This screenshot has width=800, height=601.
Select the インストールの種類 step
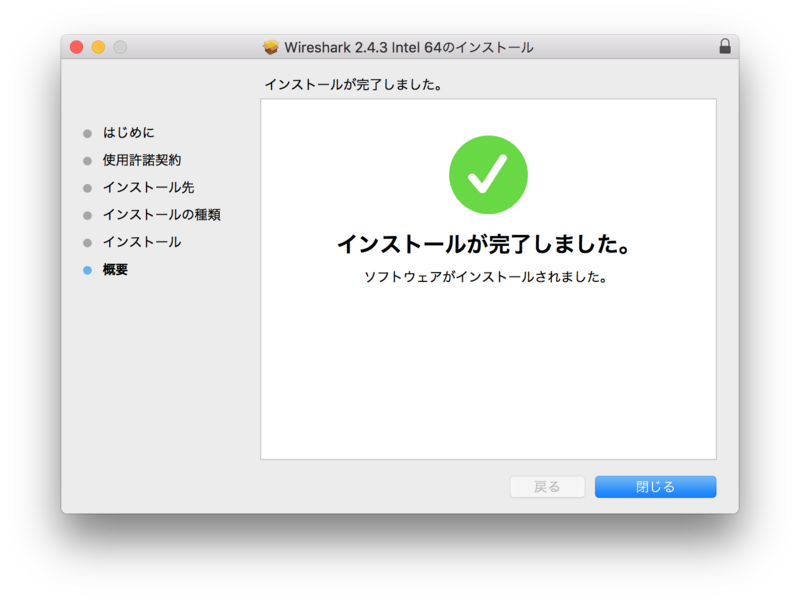coord(162,215)
